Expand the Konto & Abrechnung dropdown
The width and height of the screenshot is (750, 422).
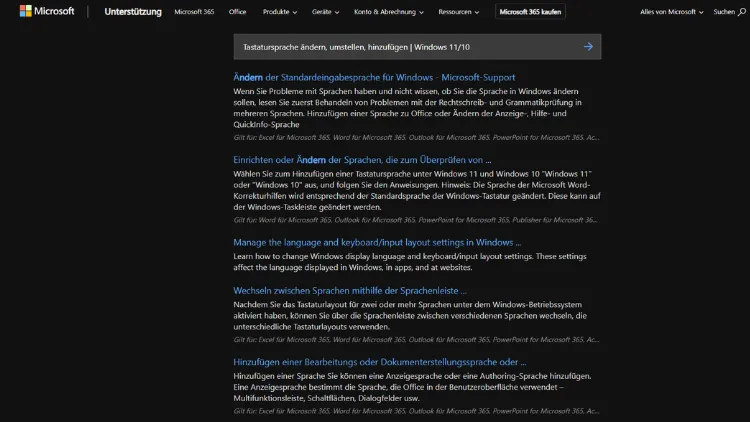click(x=388, y=12)
